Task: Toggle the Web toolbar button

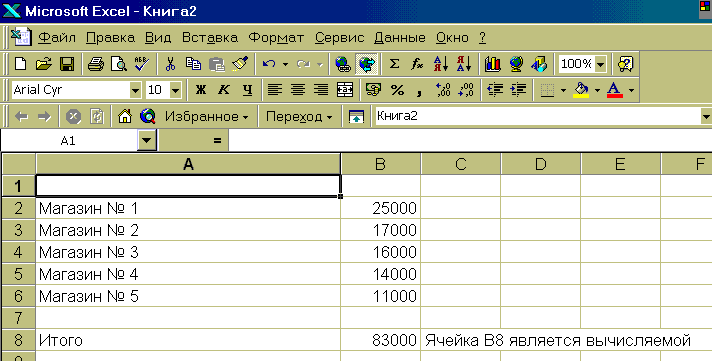Action: coord(366,64)
